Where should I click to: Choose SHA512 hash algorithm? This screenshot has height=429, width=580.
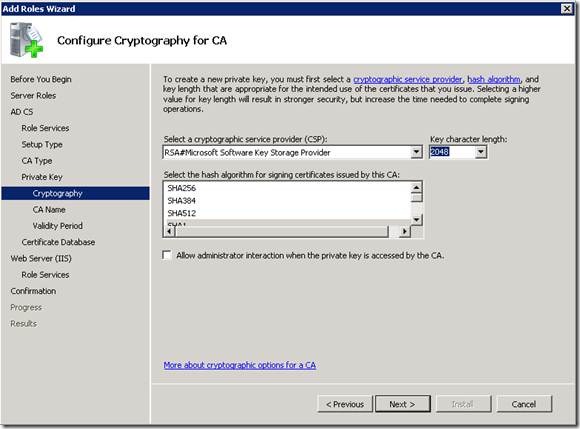[182, 213]
